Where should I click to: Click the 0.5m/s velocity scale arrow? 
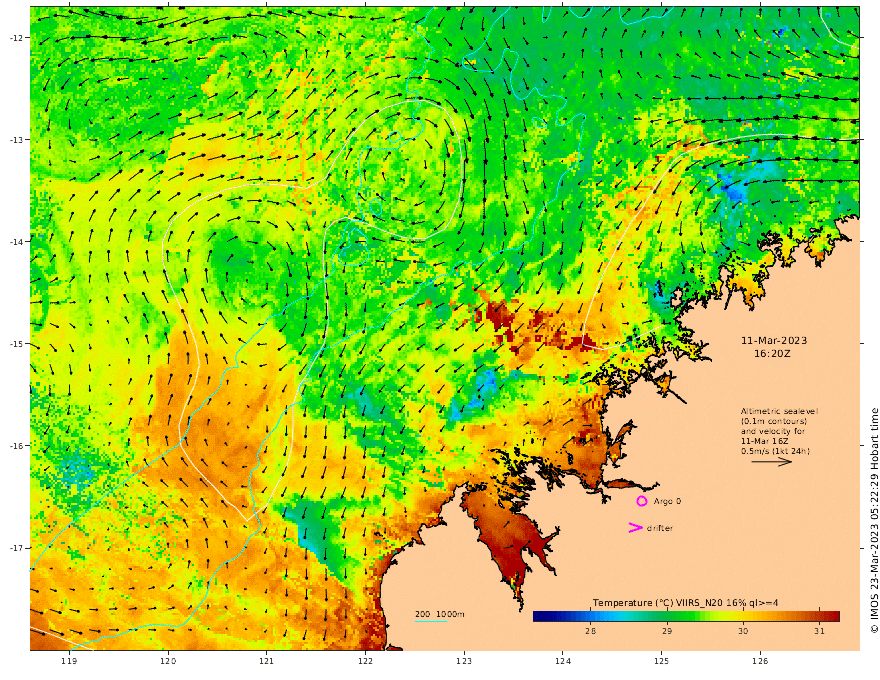[772, 462]
